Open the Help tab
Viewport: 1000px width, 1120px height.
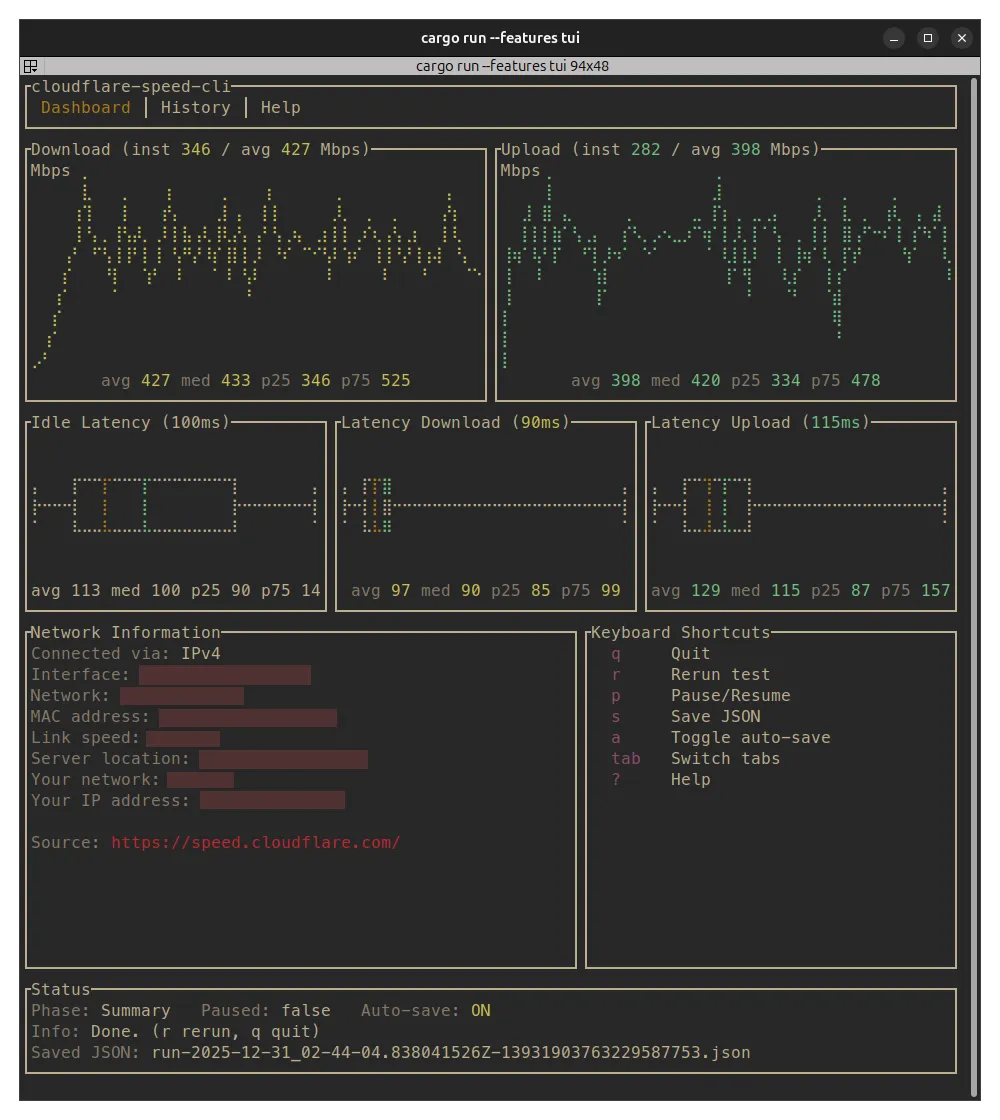click(x=280, y=107)
